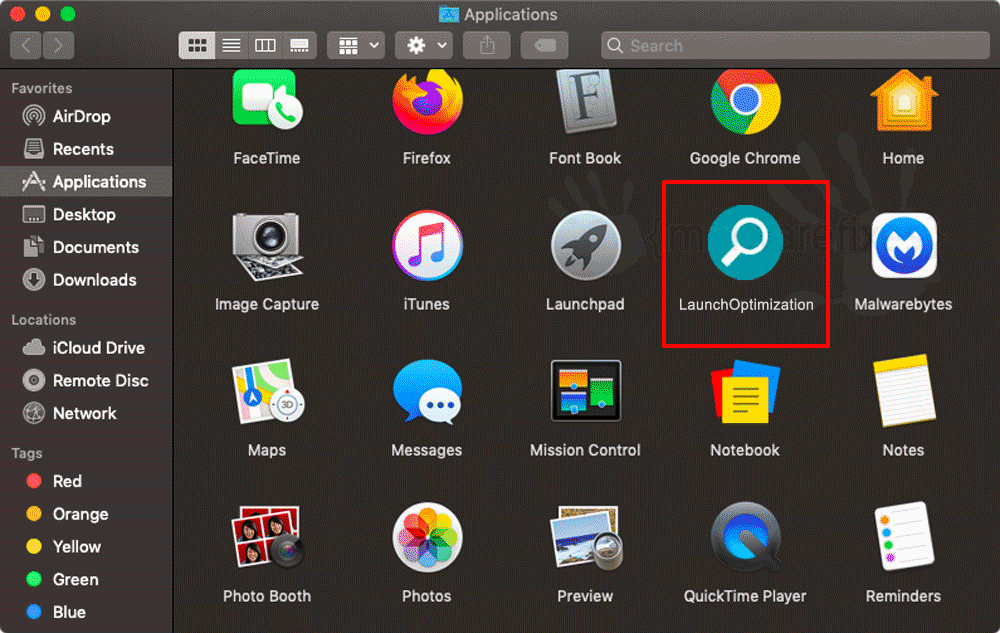
Task: Select the Google Chrome app icon
Action: point(745,101)
